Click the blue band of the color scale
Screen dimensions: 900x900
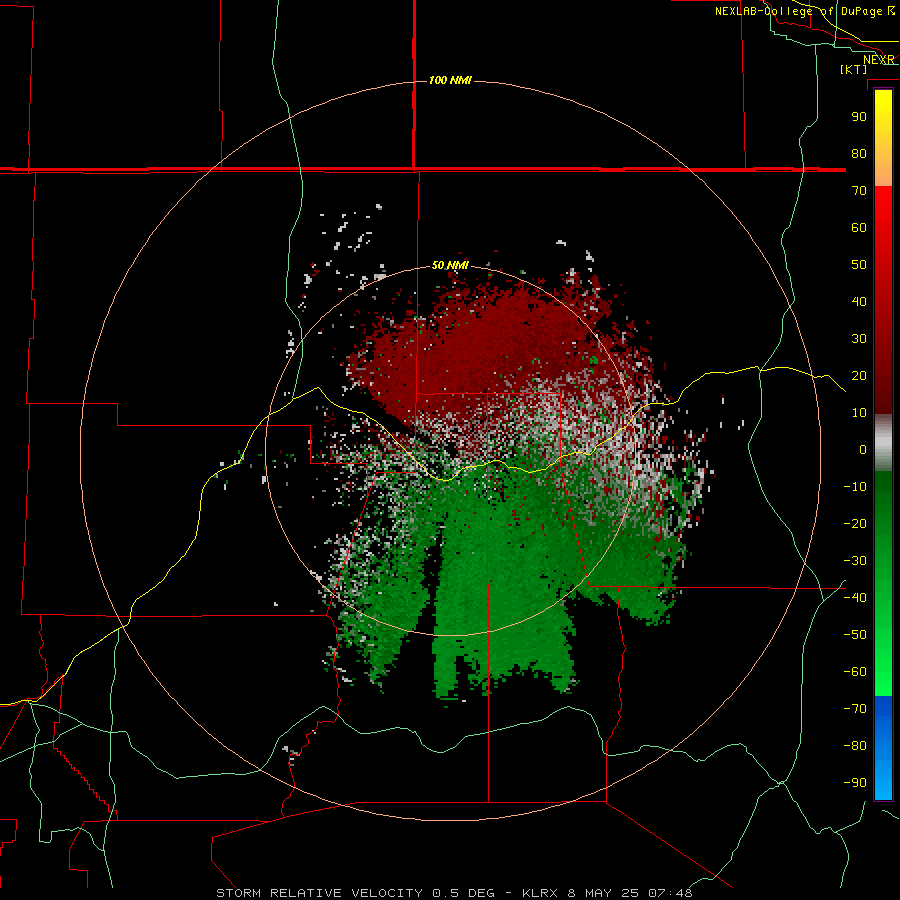[883, 748]
